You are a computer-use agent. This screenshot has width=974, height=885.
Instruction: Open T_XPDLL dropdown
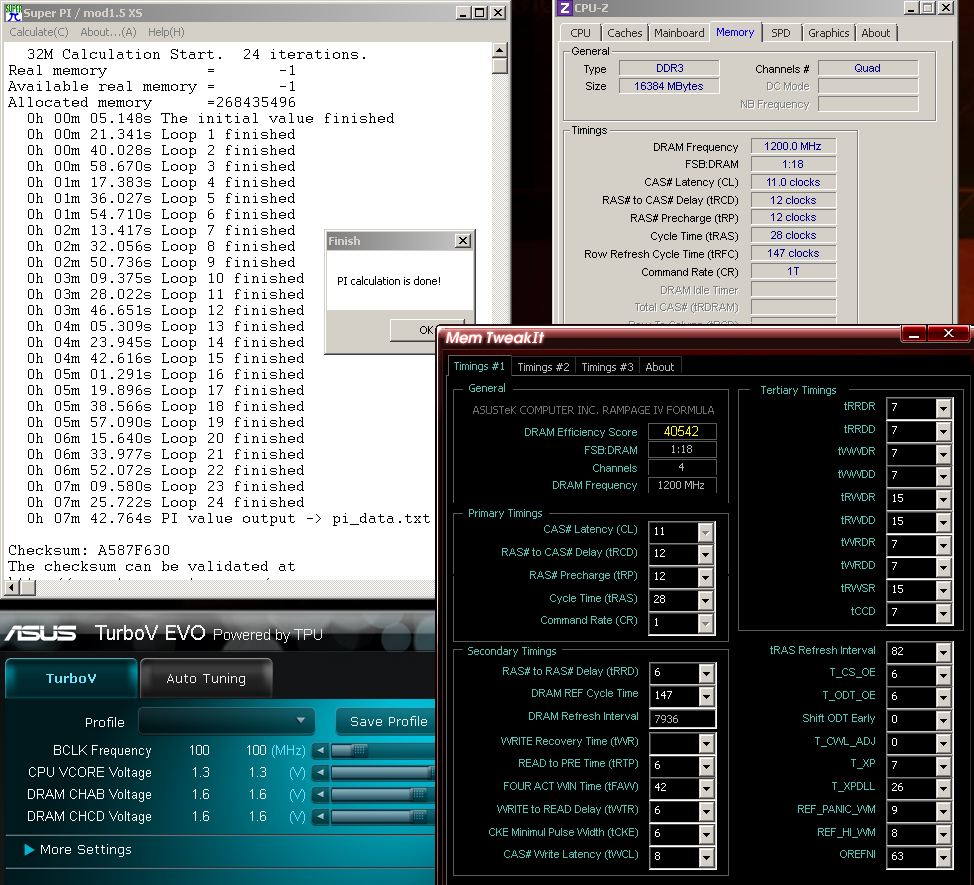pyautogui.click(x=943, y=787)
